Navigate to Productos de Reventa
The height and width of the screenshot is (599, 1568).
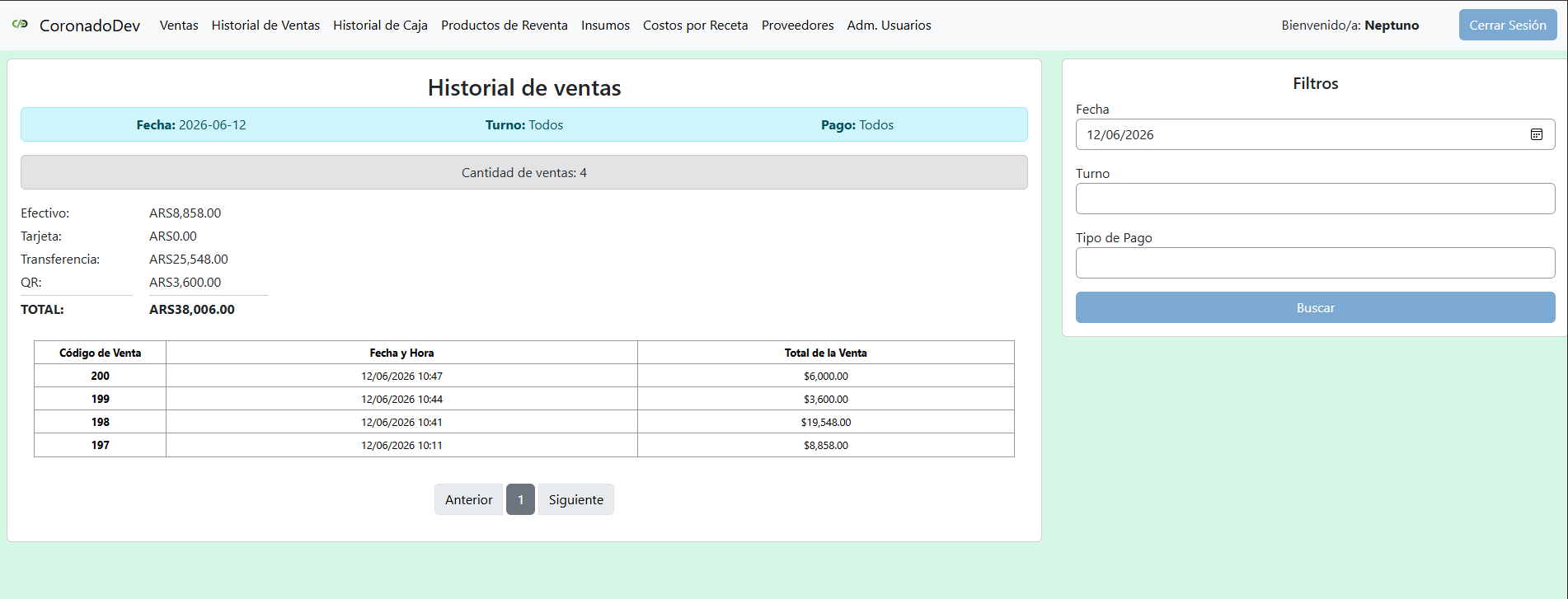(x=505, y=26)
